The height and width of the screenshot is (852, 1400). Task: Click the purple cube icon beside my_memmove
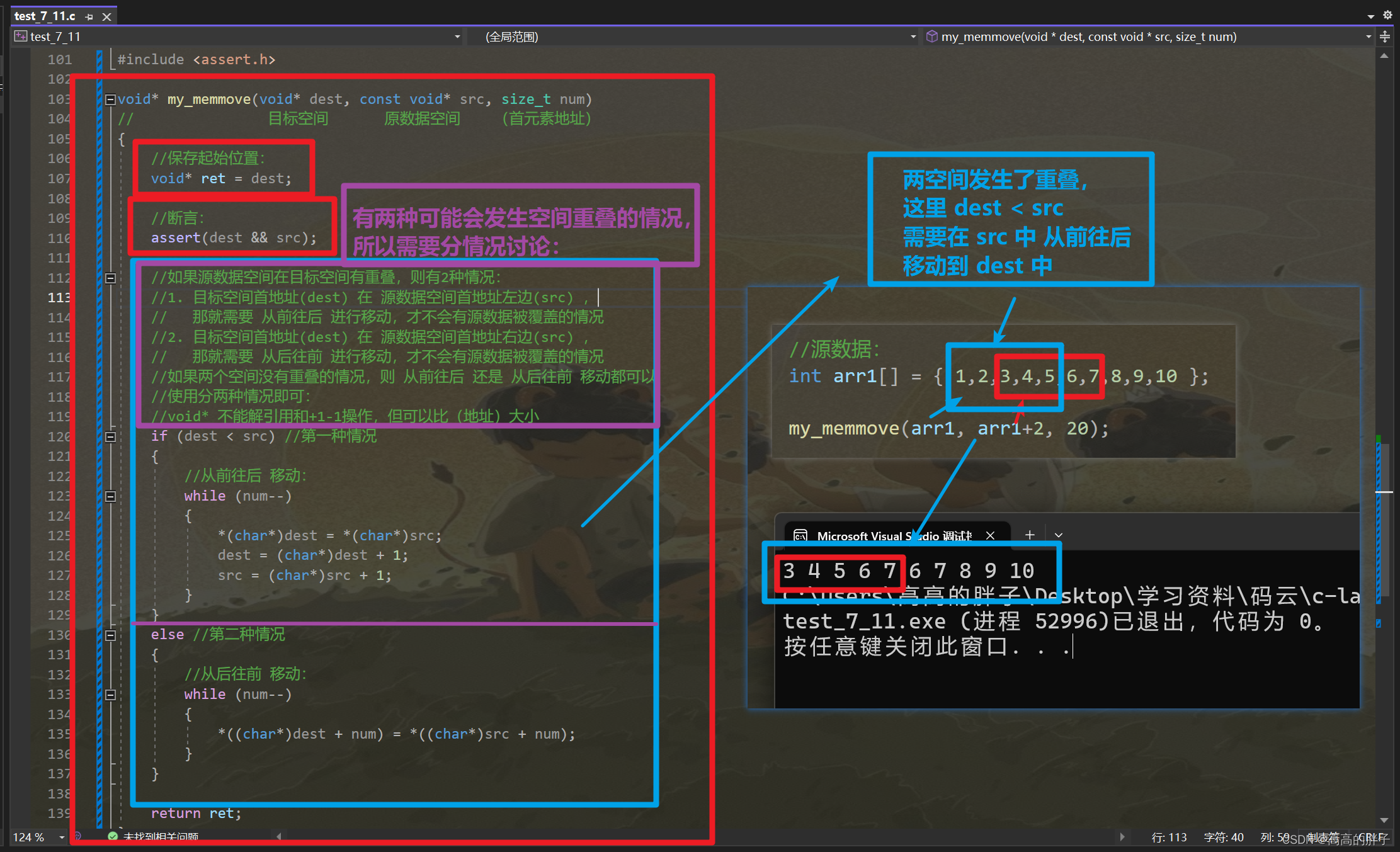tap(932, 37)
